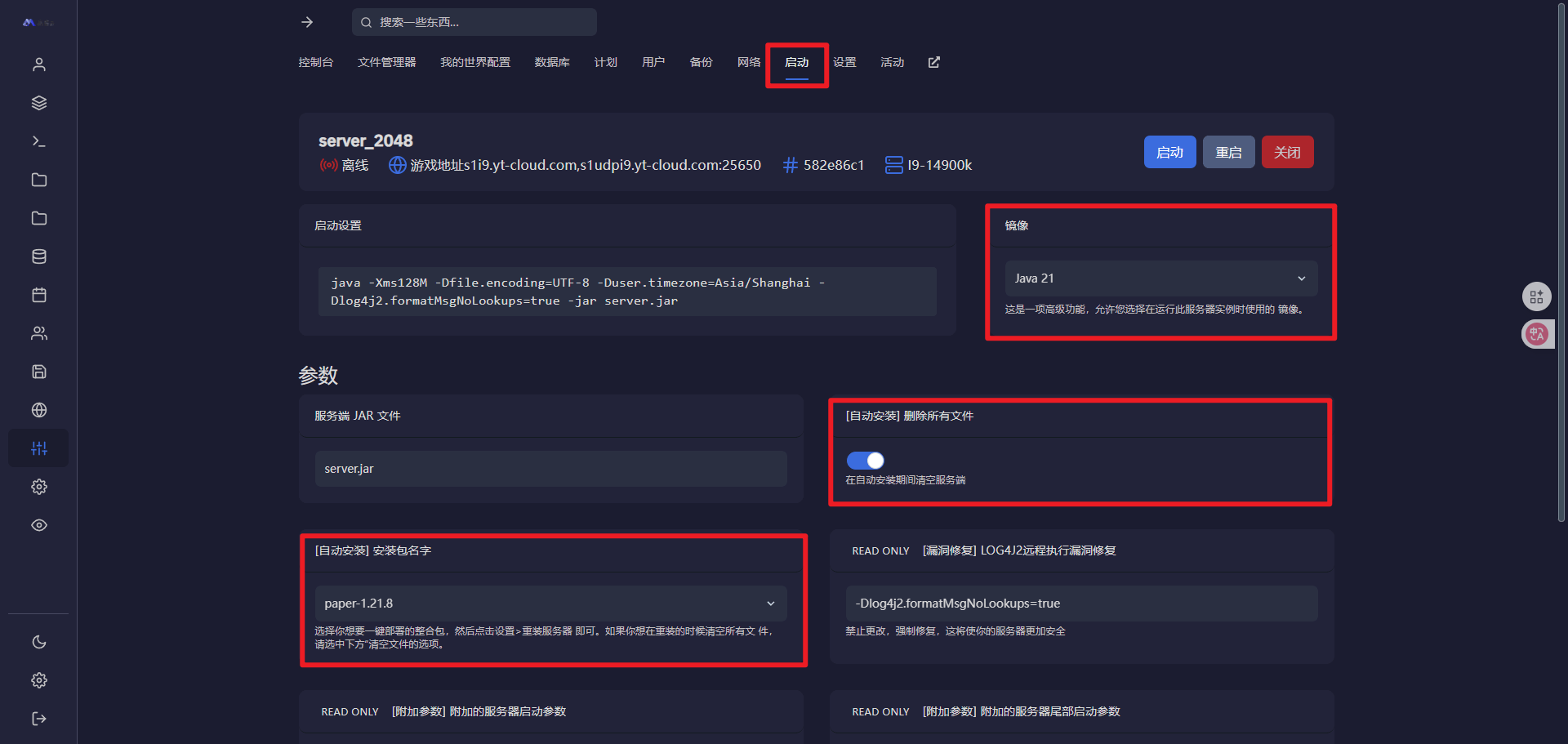Toggle dark mode moon icon
1568x744 pixels.
[x=38, y=642]
